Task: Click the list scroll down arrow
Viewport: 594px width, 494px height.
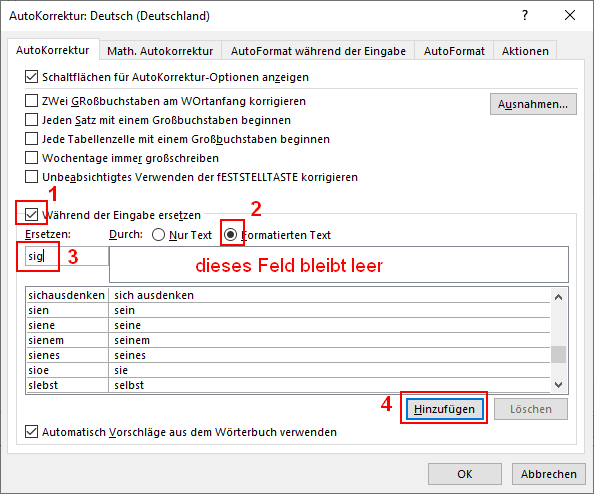Action: click(558, 385)
